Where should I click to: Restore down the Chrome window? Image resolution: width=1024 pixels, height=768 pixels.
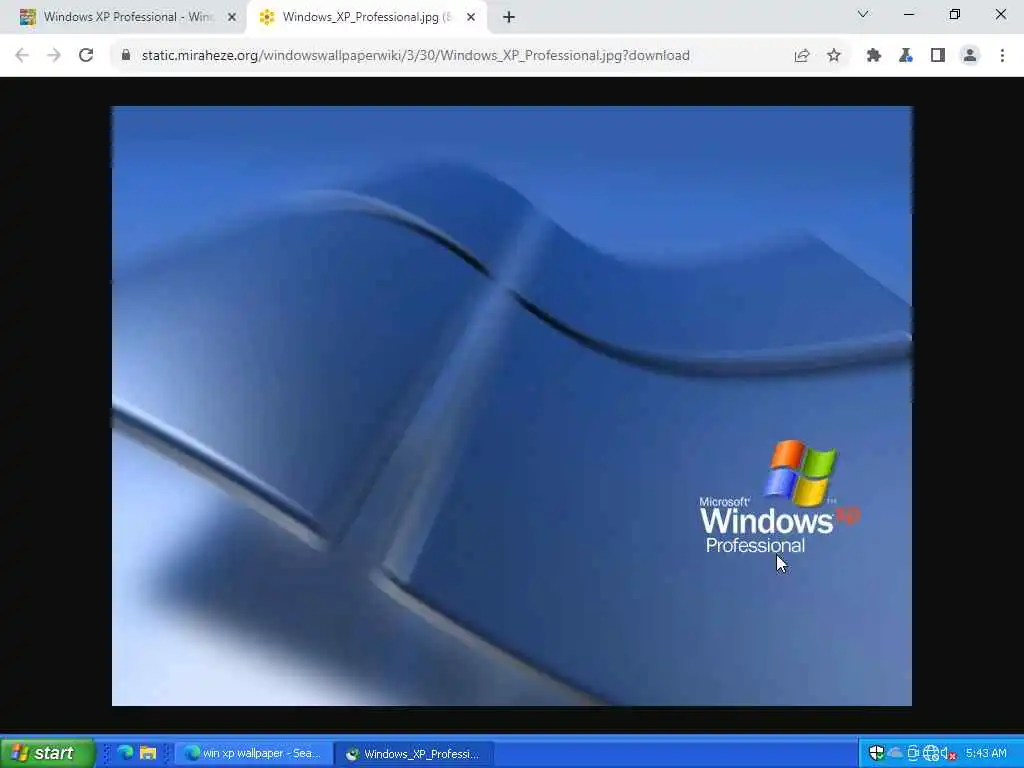point(955,14)
